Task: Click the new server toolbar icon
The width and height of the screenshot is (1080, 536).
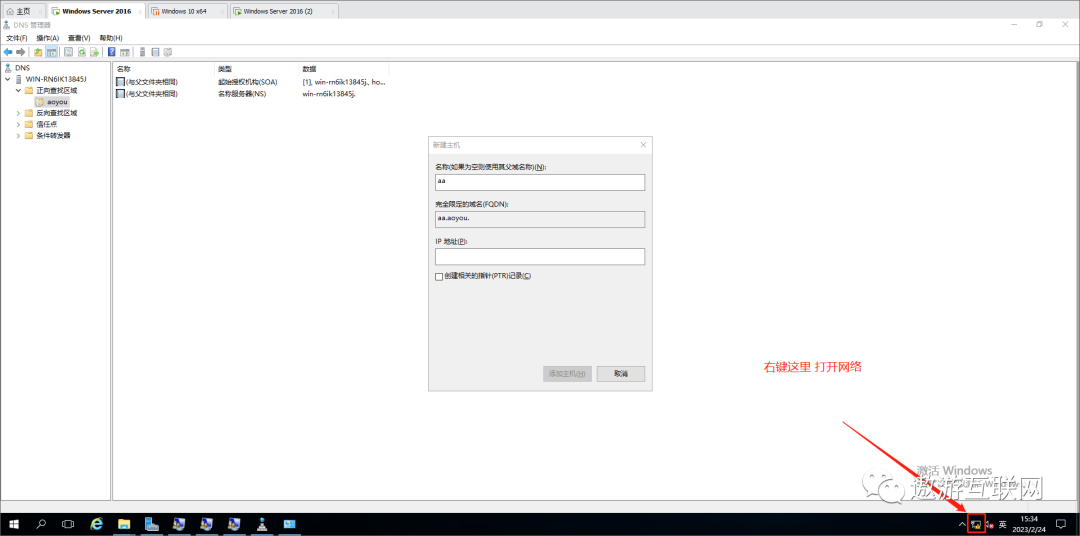Action: pos(143,52)
